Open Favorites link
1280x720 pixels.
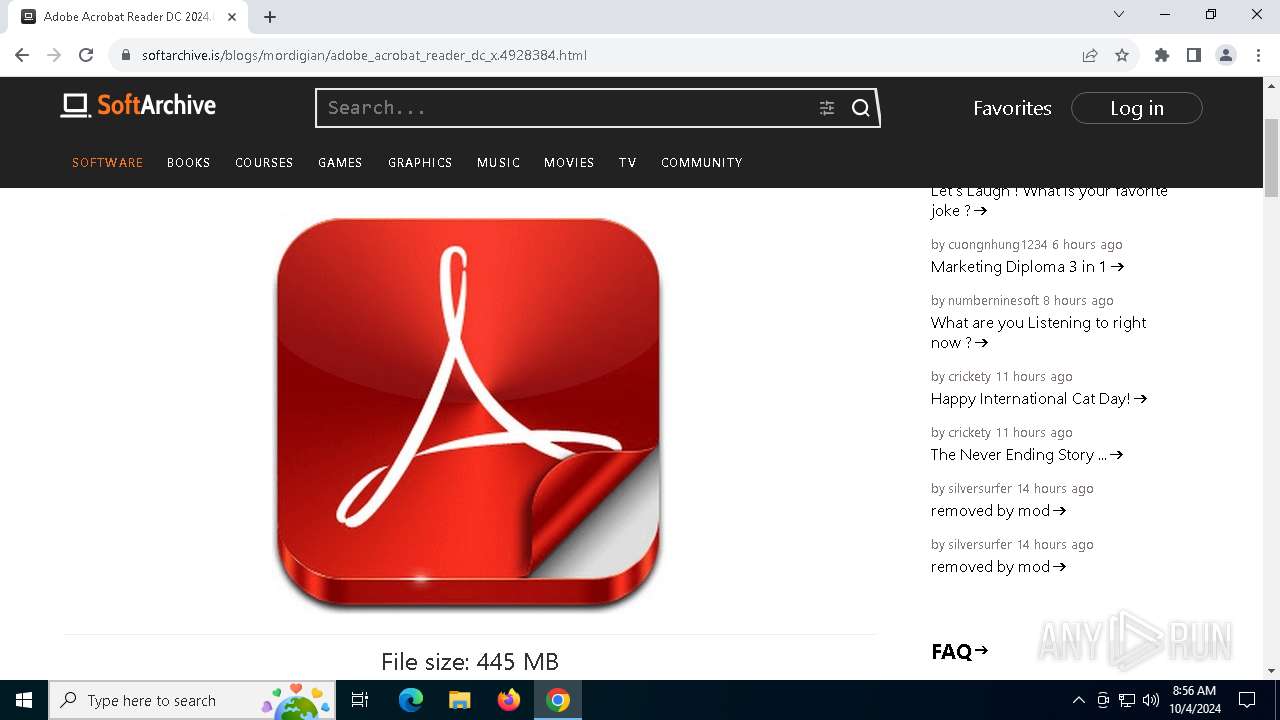[x=1012, y=108]
